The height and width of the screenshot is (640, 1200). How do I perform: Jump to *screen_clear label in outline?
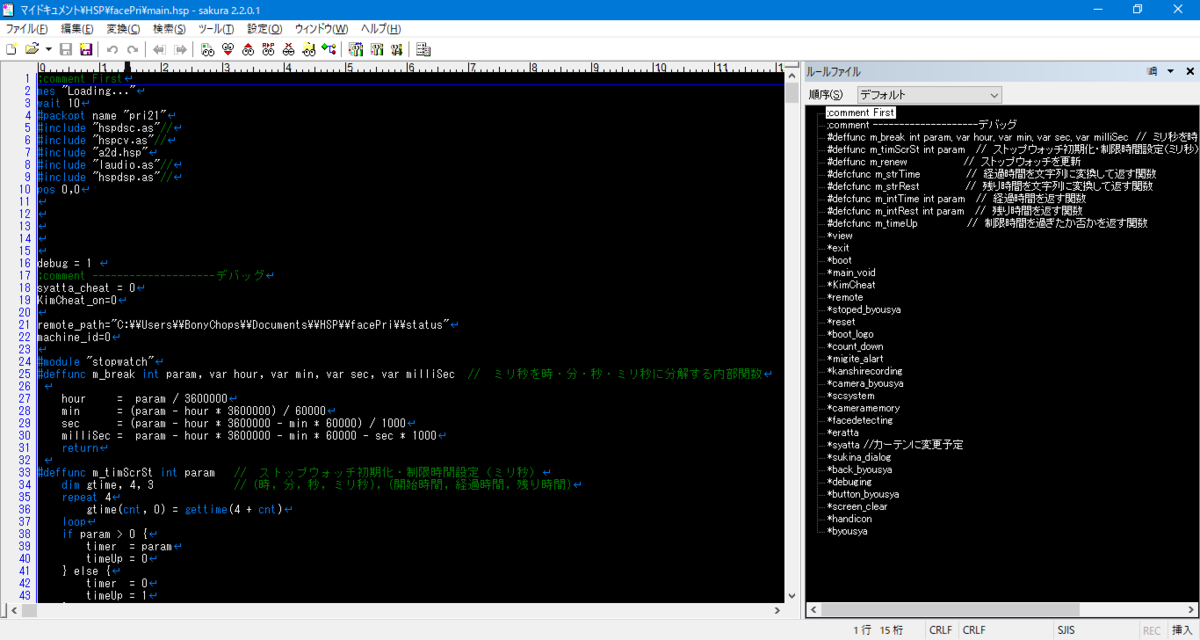tap(857, 506)
